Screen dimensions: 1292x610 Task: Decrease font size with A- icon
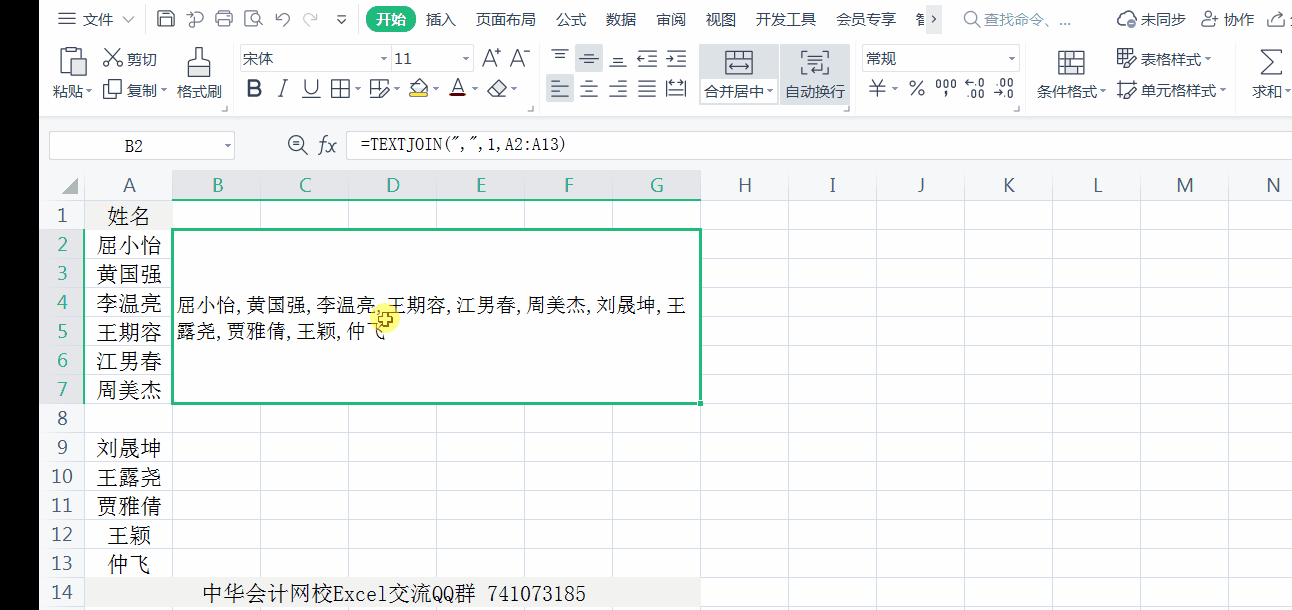tap(520, 59)
